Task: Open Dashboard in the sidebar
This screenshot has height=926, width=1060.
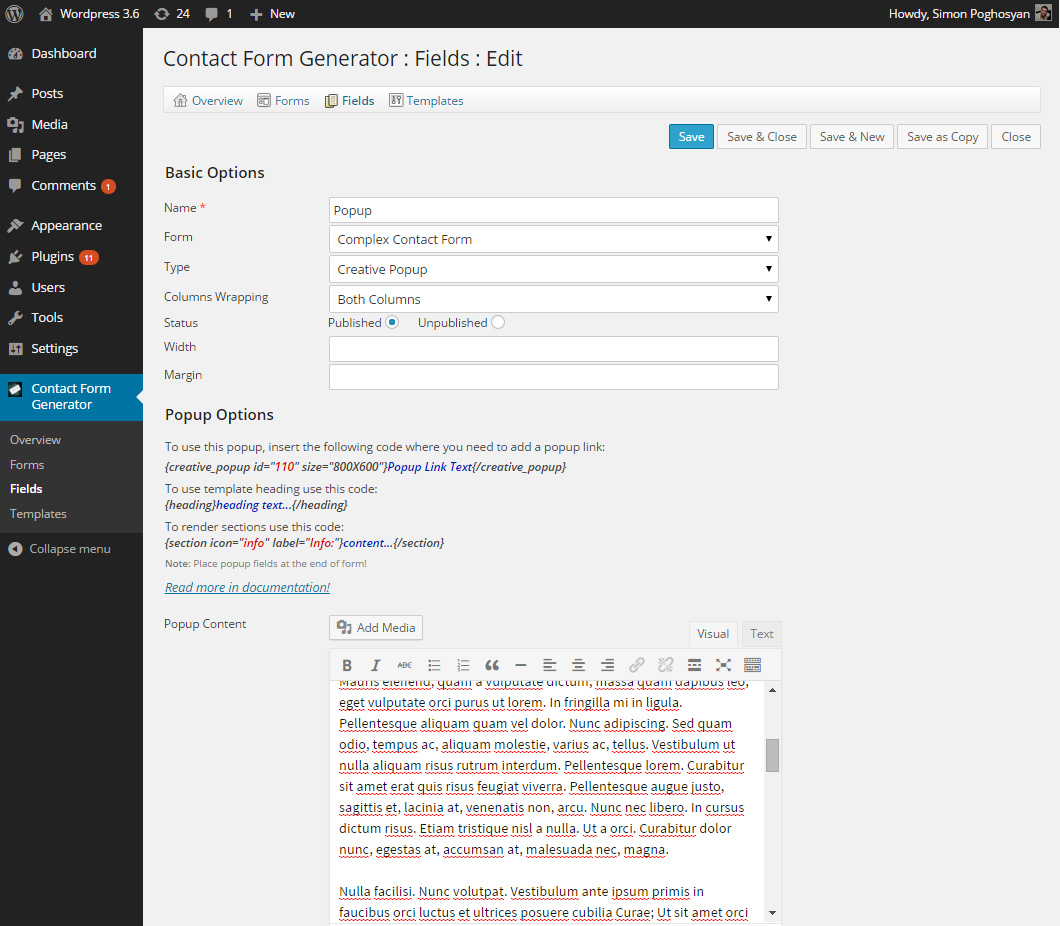Action: pyautogui.click(x=64, y=53)
